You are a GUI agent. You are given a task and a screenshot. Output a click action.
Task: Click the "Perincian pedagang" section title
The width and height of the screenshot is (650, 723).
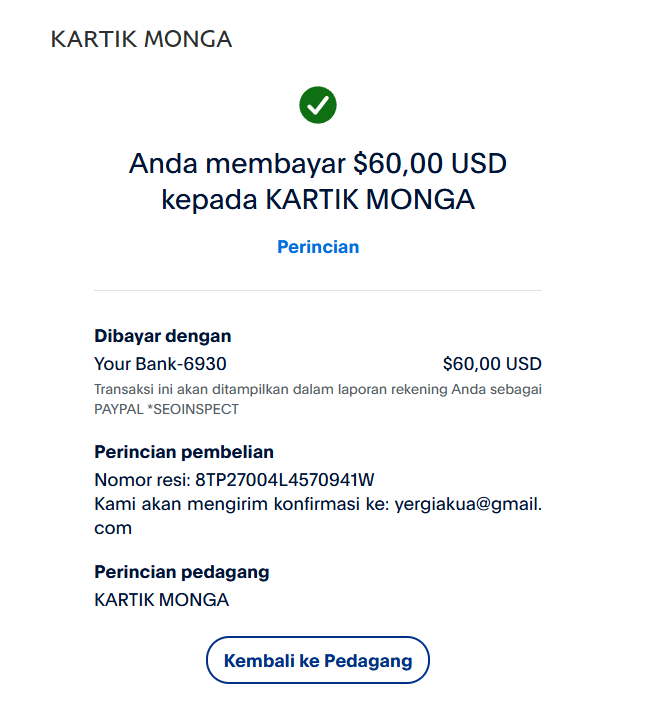(x=182, y=572)
